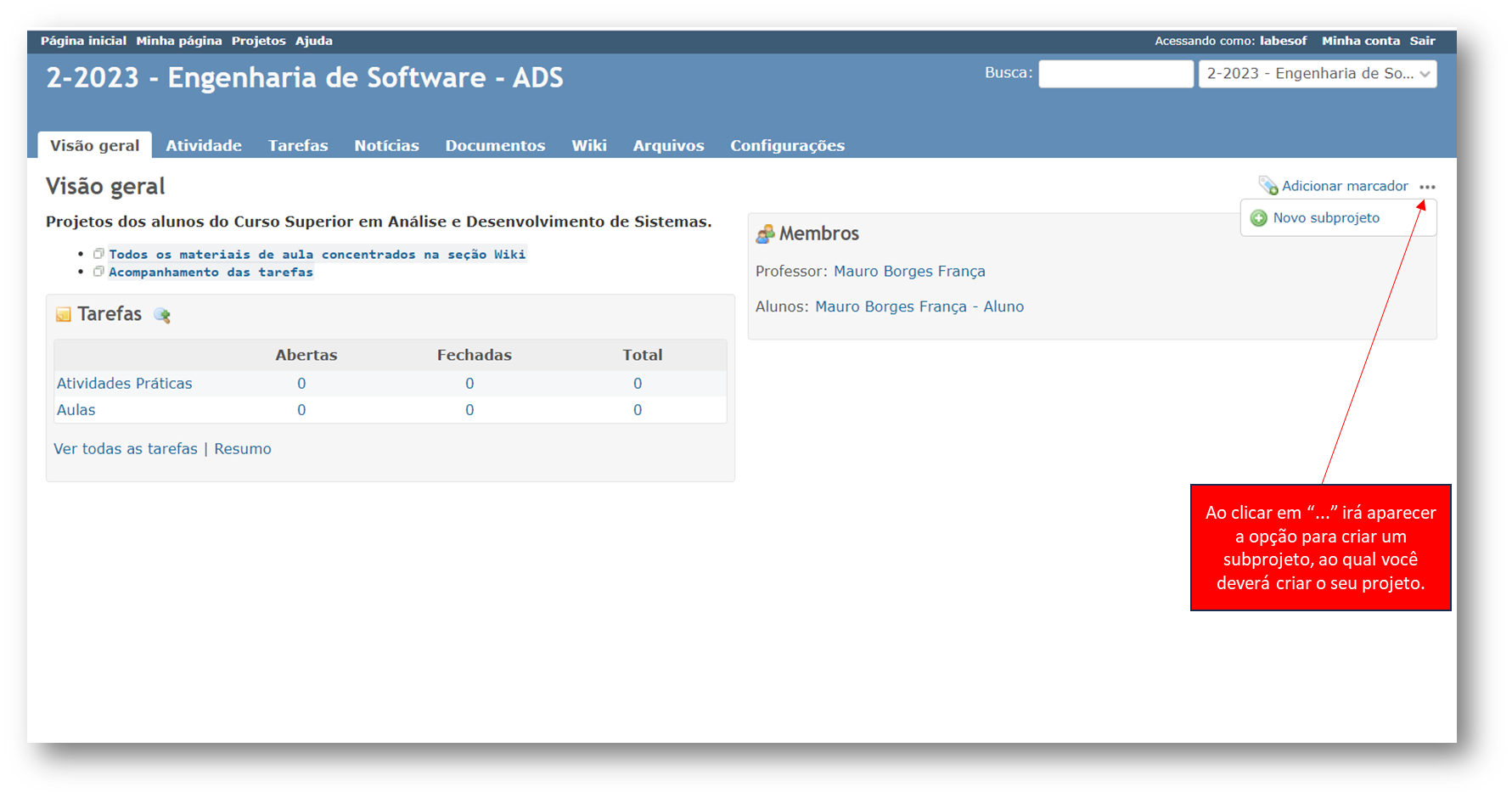Viewport: 1512px width, 798px height.
Task: Open the three-dots actions menu
Action: pos(1427,187)
